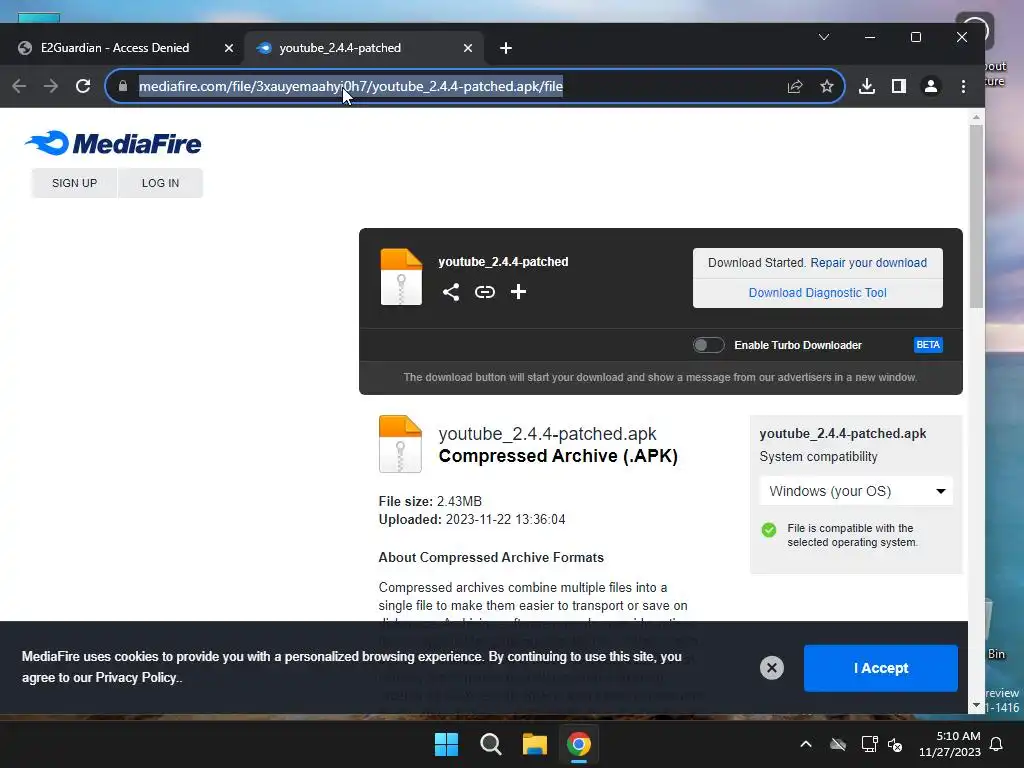The image size is (1024, 768).
Task: Go back with the browser back arrow
Action: tap(19, 86)
